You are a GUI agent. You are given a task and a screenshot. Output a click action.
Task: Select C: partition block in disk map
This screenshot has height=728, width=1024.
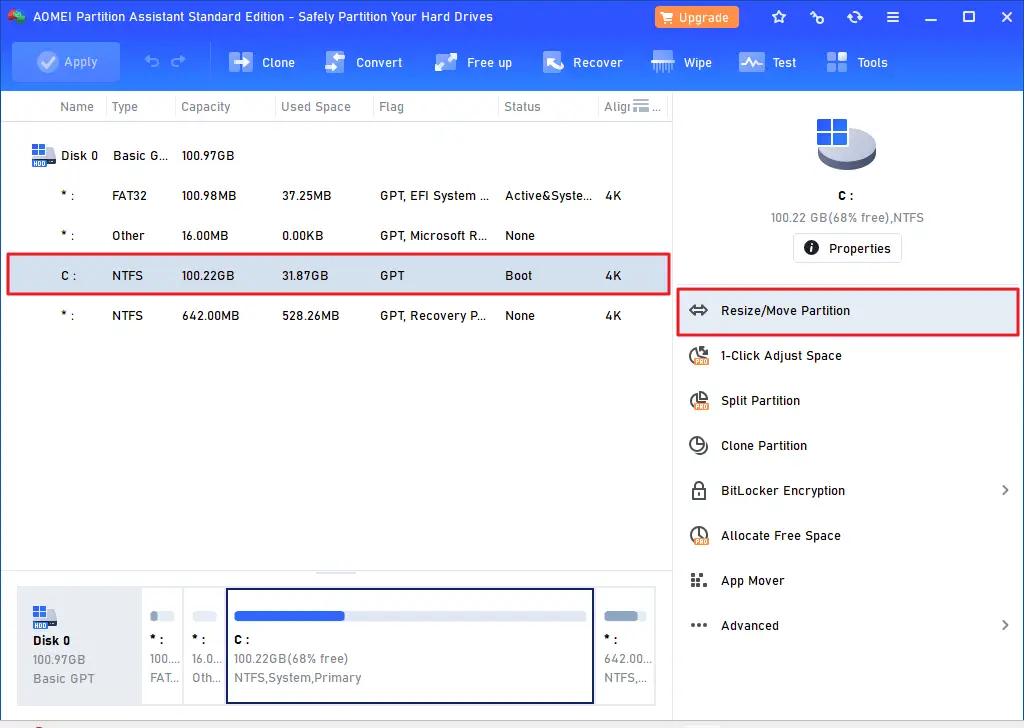pos(409,646)
